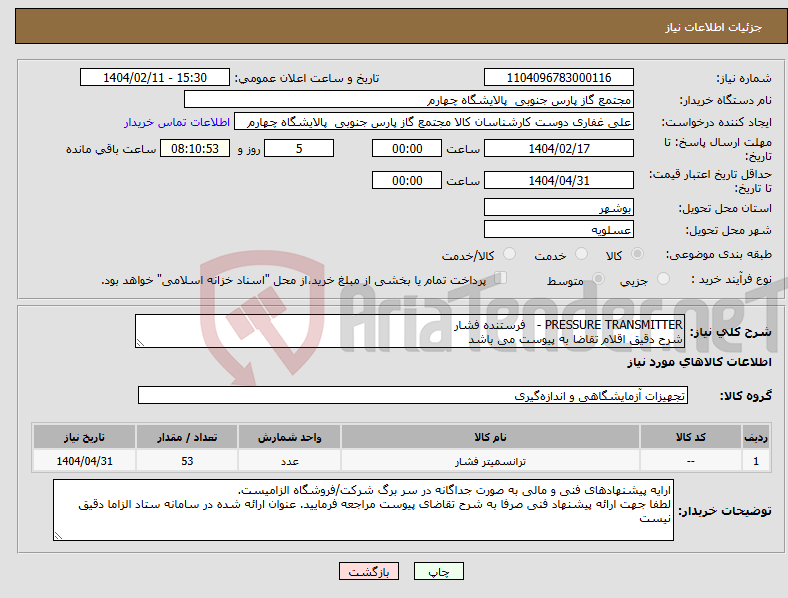Screen dimensions: 788x598
Task: Click the goods group field تجهیزات آزمایشگاهی
Action: [413, 395]
